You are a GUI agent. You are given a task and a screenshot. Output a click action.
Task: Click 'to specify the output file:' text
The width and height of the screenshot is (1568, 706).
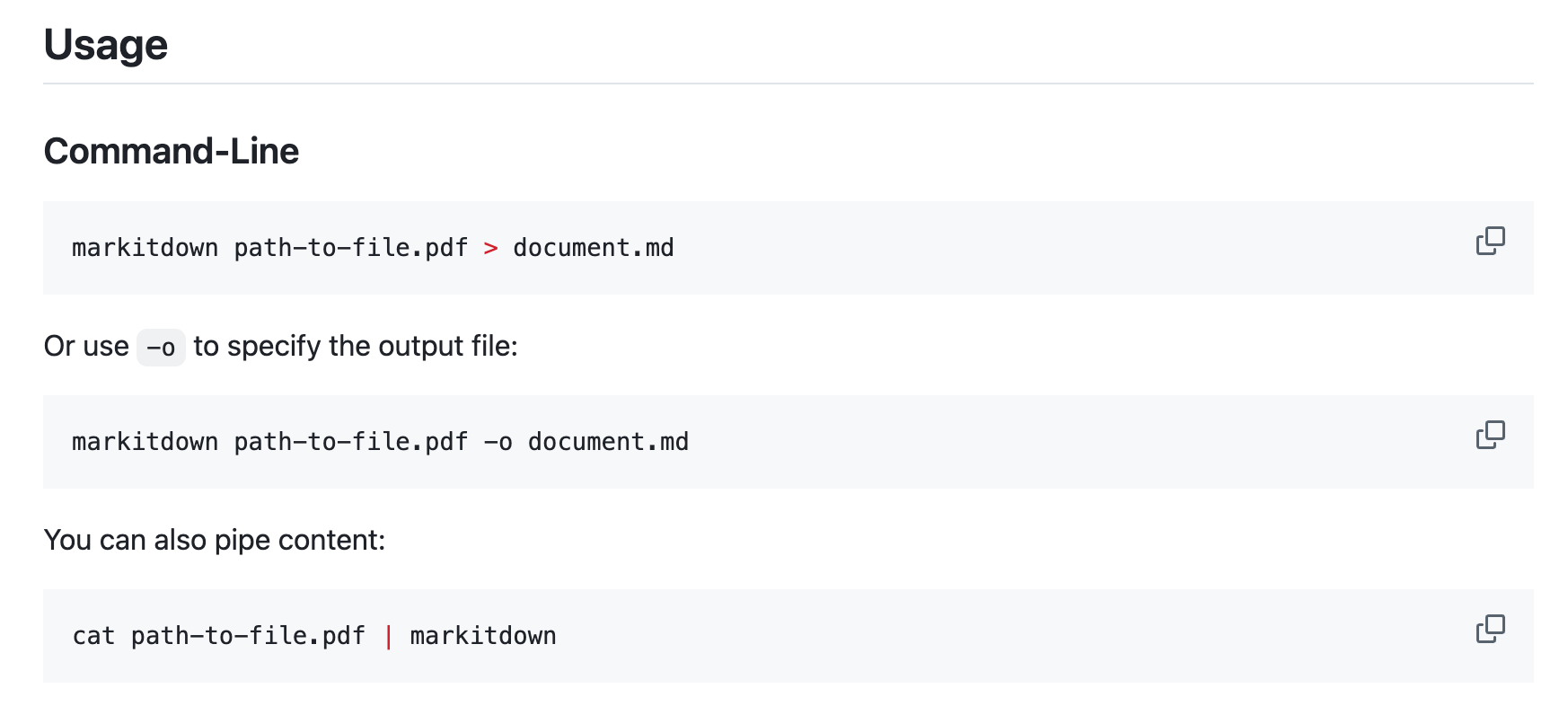356,347
